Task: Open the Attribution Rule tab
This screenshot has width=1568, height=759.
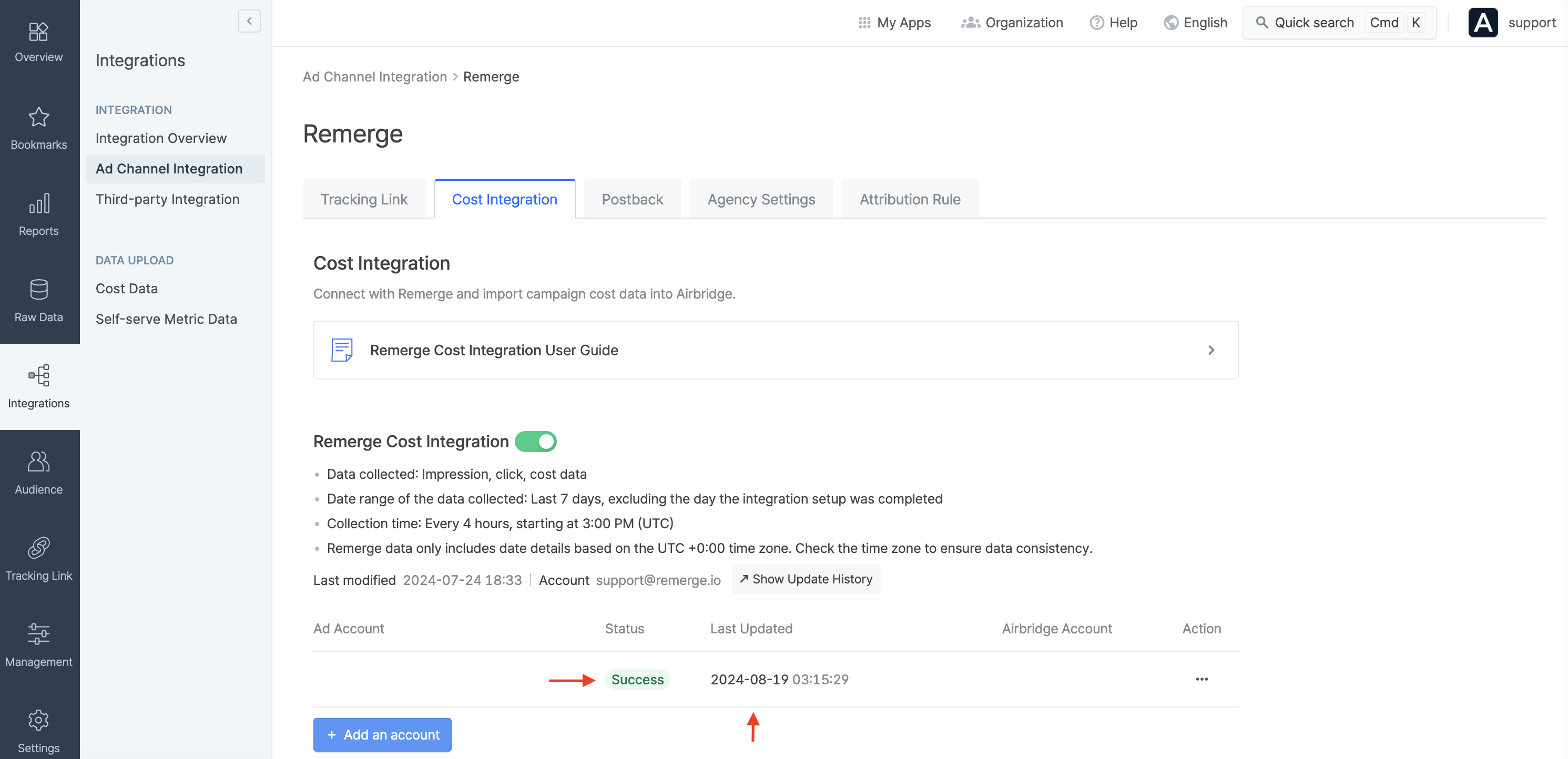Action: click(909, 199)
